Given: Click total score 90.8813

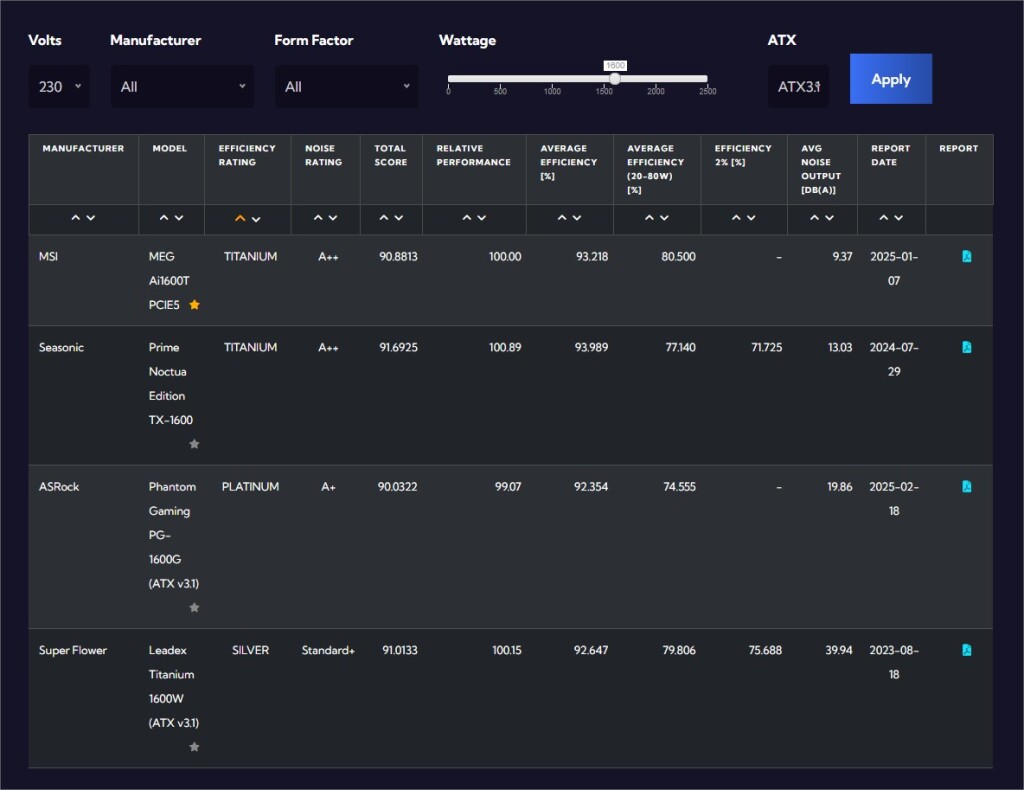Looking at the screenshot, I should coord(398,257).
